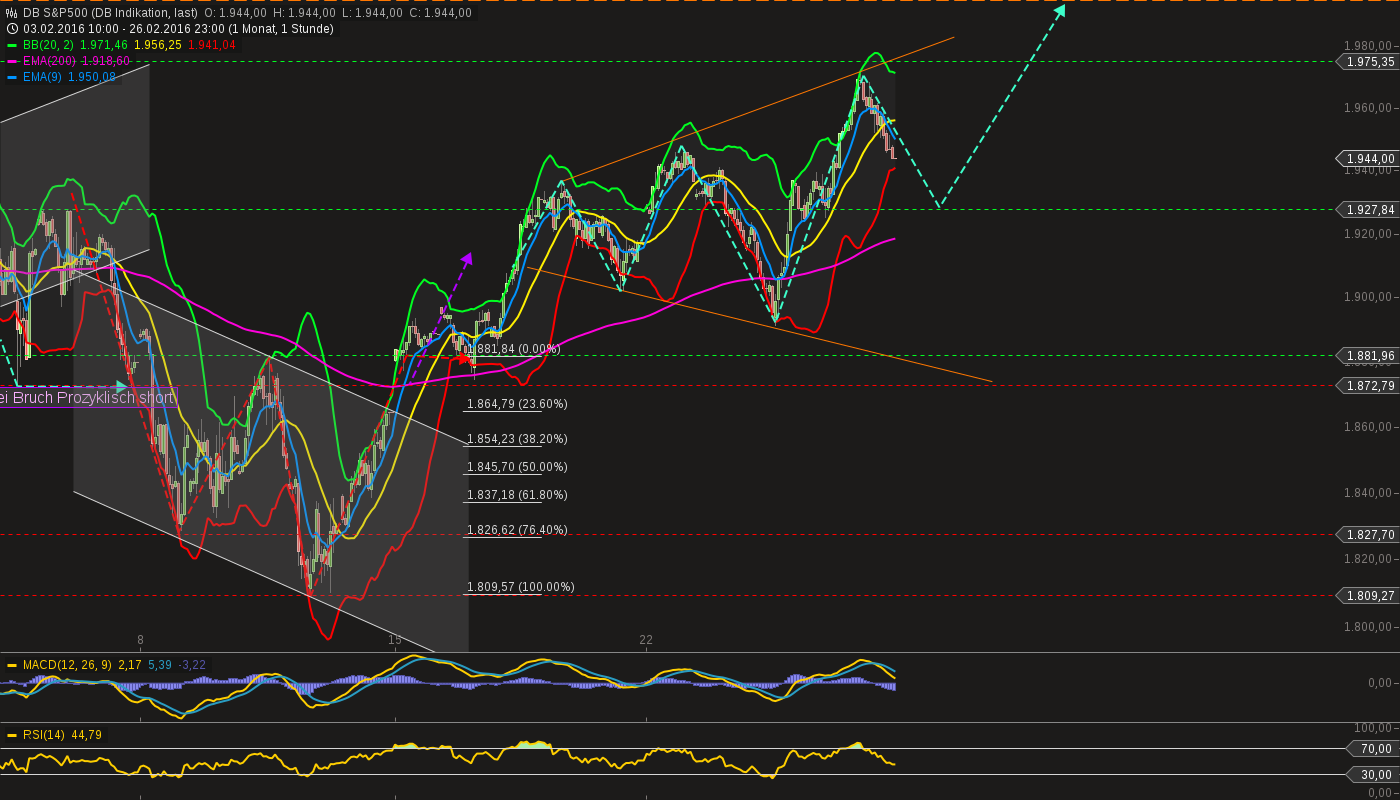
Task: Open the clock timeframe icon in the legend
Action: coord(12,28)
